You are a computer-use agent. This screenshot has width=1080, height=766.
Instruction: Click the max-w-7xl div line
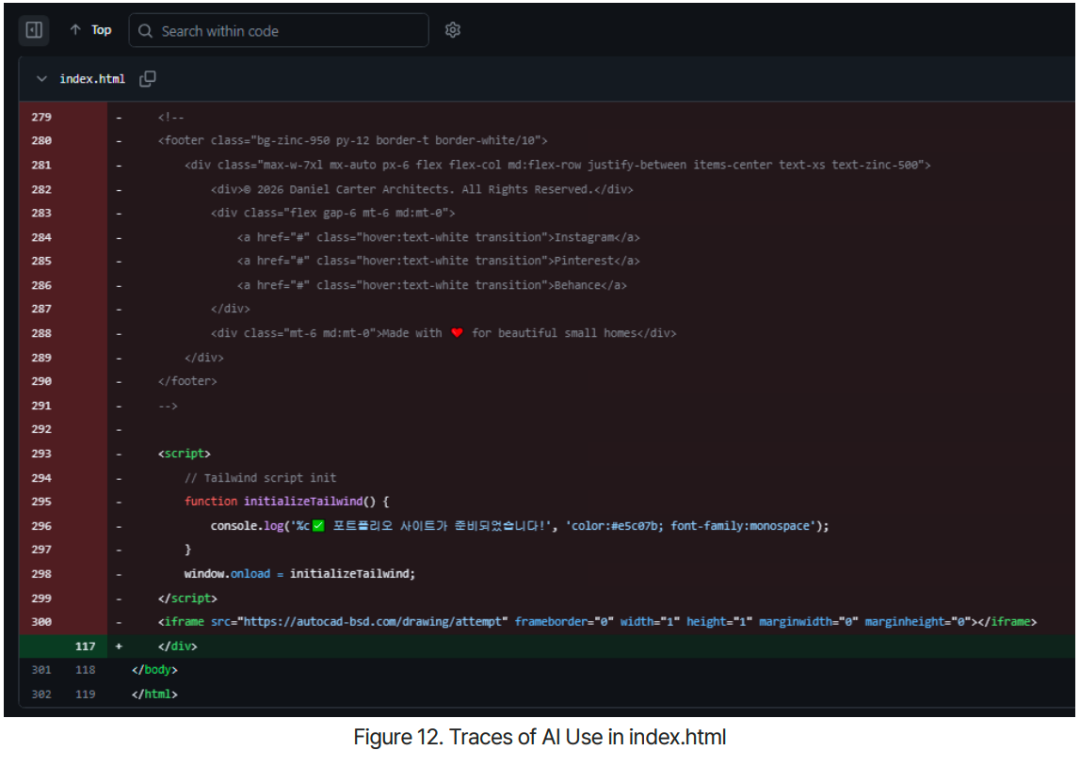pos(557,165)
